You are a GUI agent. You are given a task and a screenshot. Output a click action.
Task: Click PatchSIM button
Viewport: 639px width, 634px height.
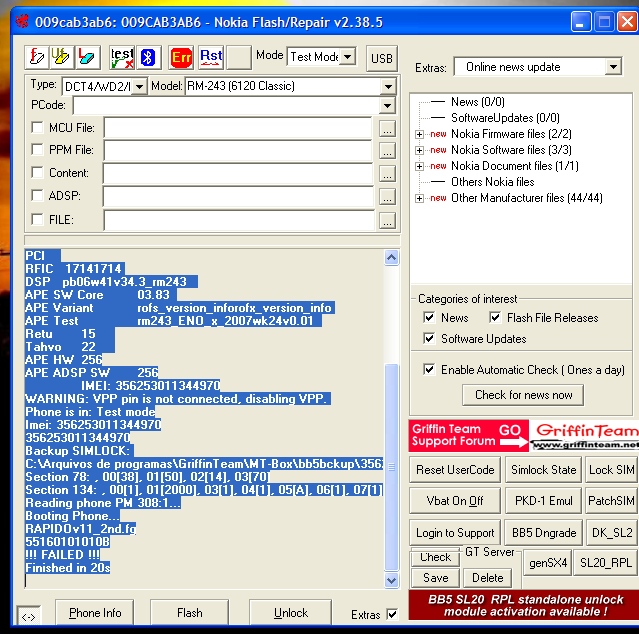coord(611,501)
